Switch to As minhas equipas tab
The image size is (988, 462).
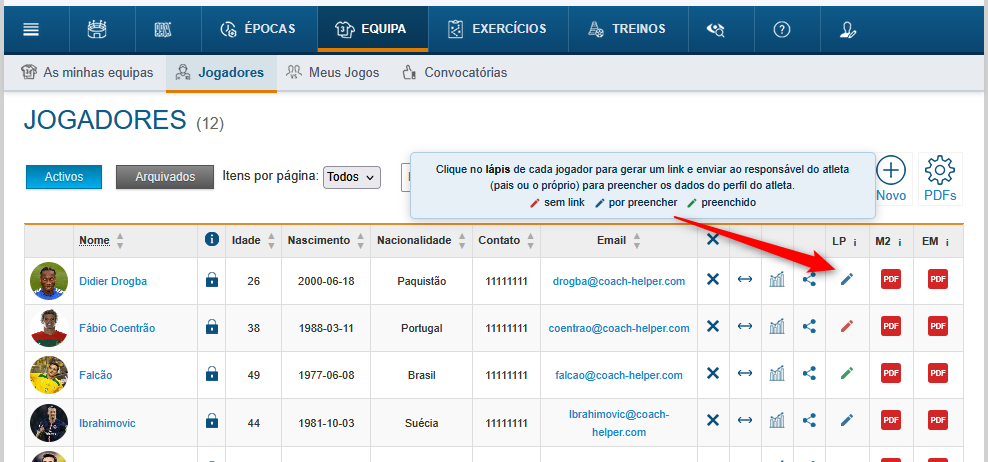click(x=87, y=72)
